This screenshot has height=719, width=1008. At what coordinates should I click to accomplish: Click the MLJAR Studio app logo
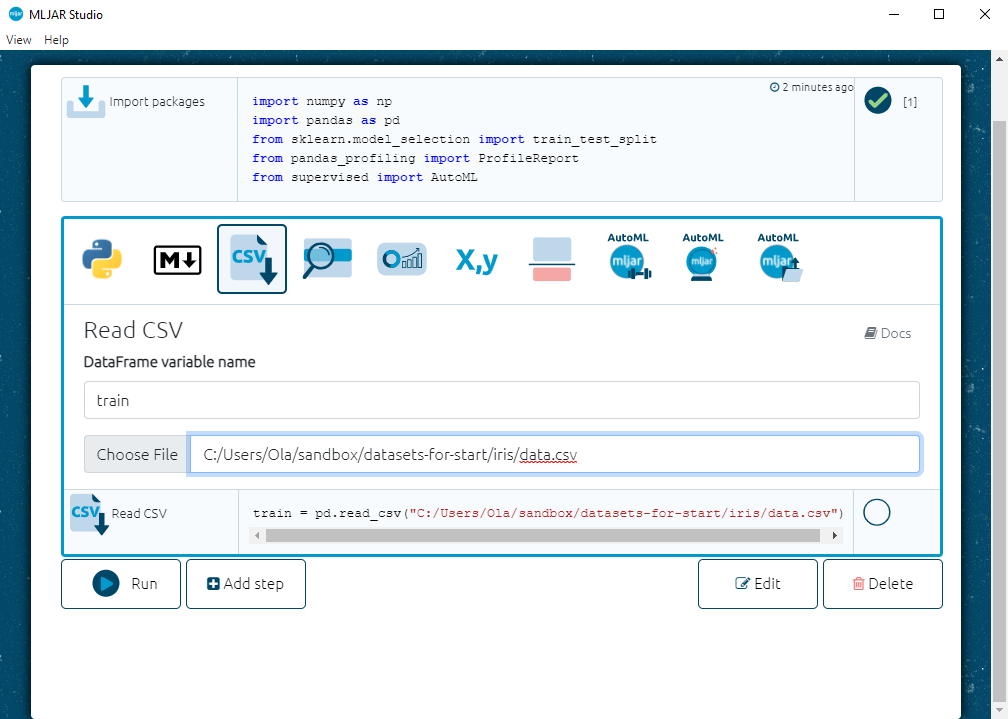point(15,14)
